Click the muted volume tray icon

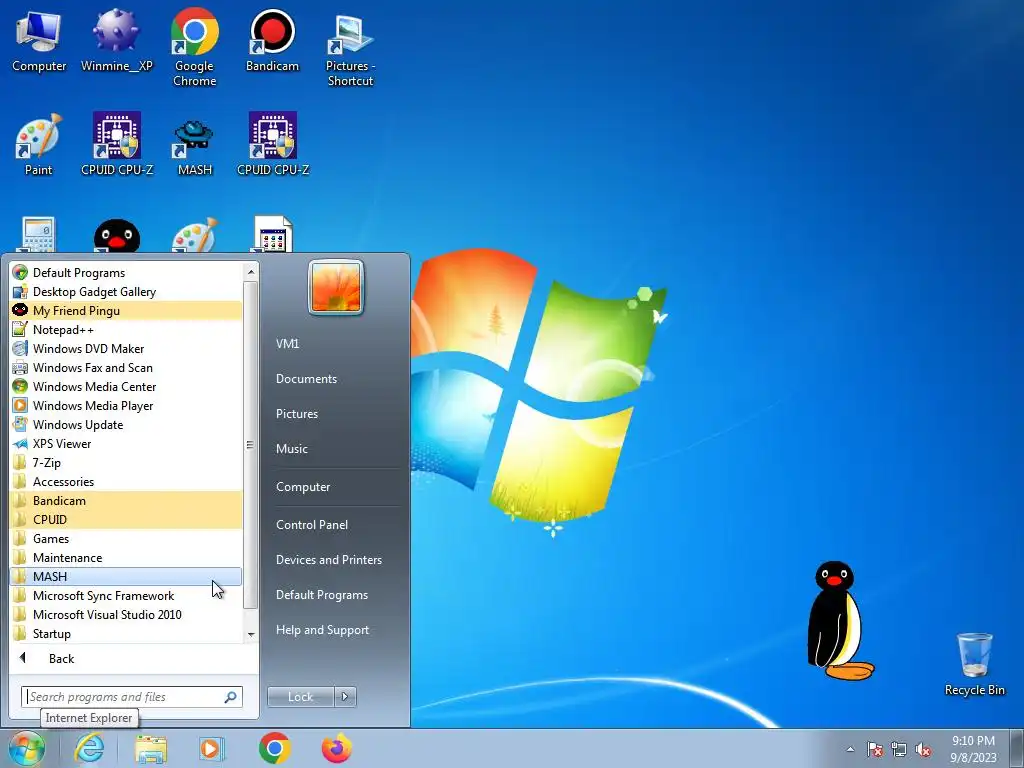coord(923,749)
